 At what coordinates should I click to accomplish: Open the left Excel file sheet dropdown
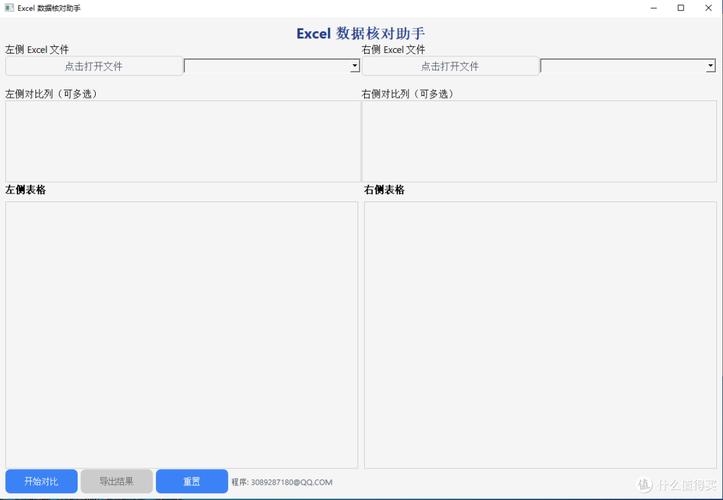272,66
